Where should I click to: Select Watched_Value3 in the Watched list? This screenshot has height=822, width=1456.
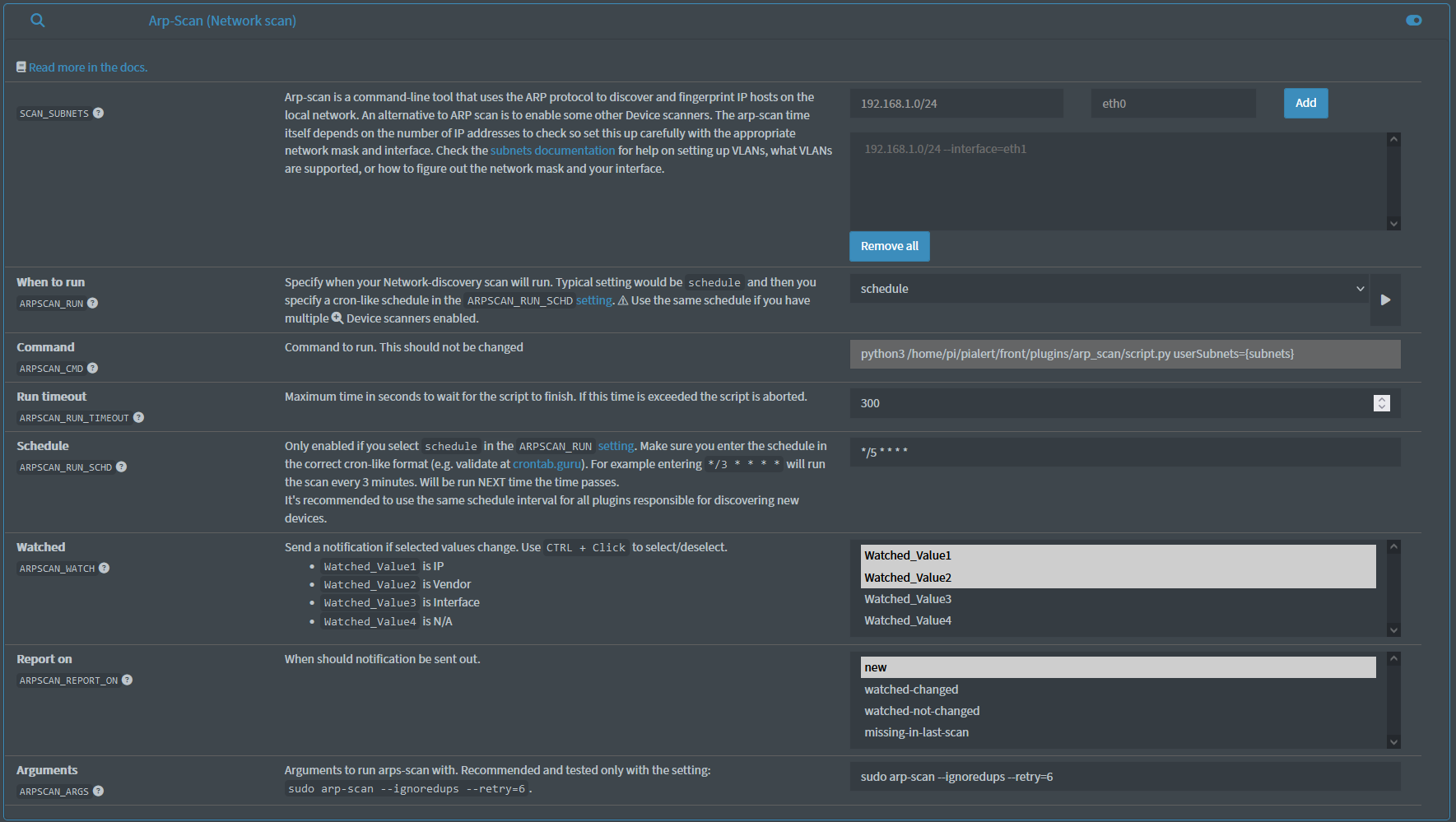[908, 599]
